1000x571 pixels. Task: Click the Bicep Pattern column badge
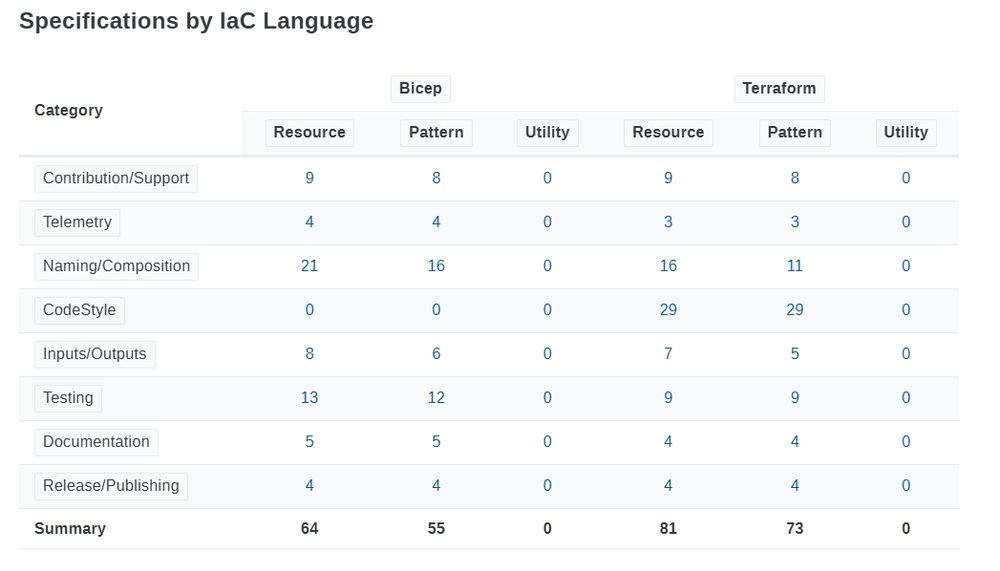click(436, 133)
